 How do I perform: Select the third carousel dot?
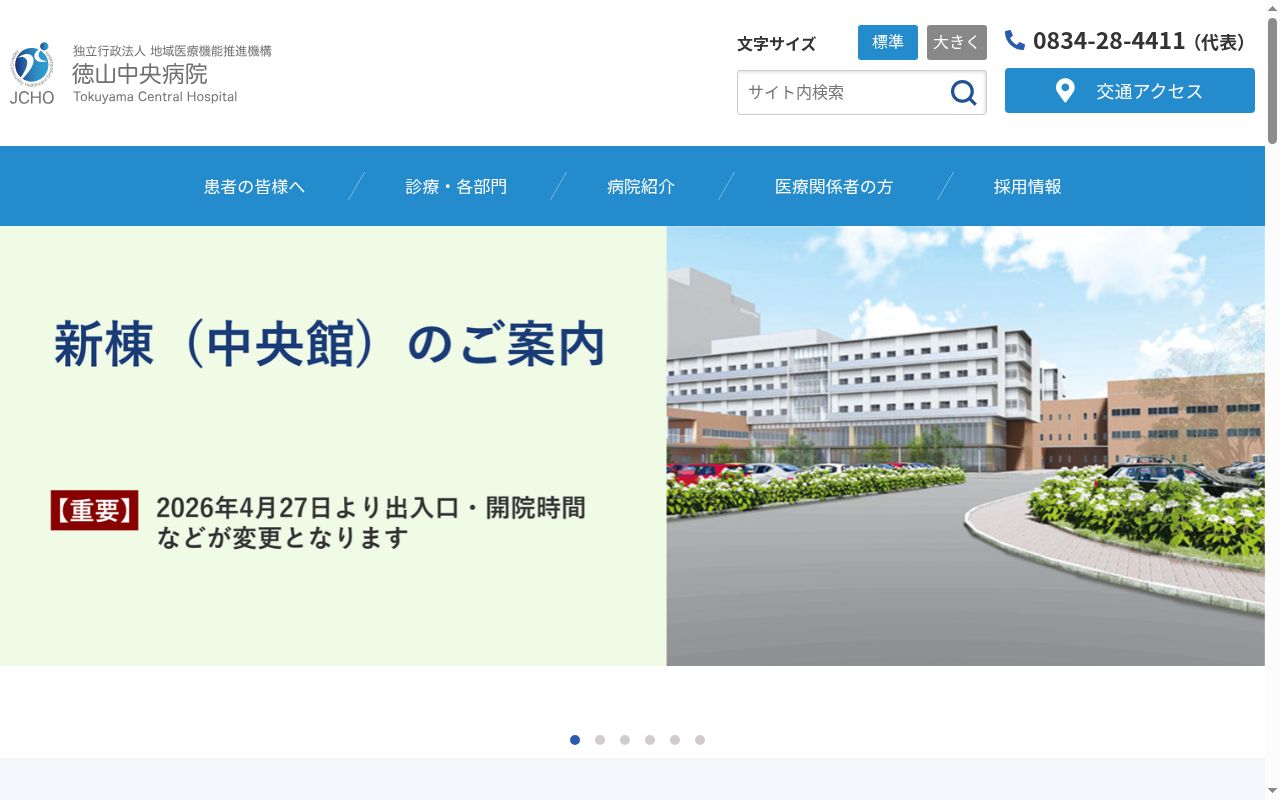pyautogui.click(x=625, y=740)
